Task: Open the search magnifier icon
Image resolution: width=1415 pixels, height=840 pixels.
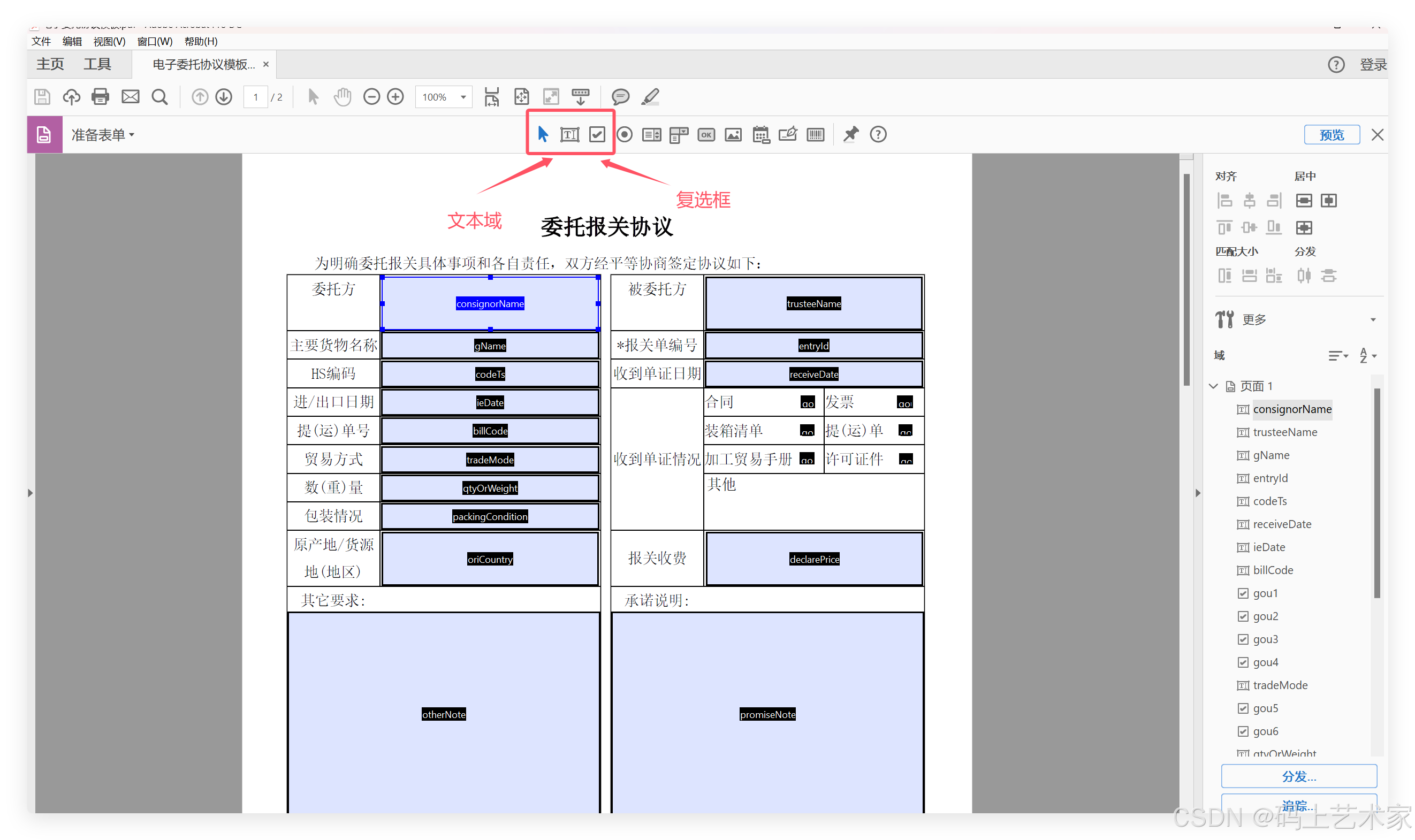Action: 159,97
